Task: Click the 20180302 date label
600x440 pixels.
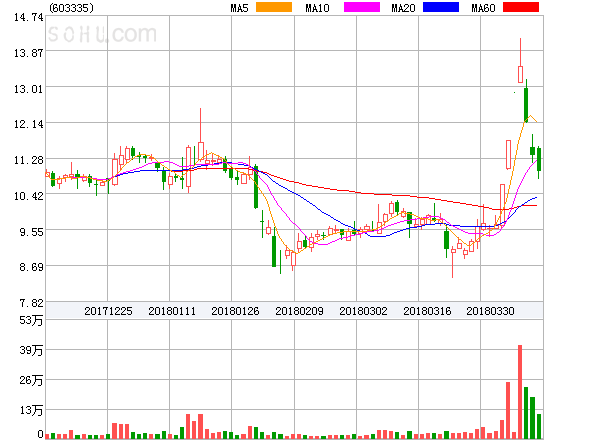Action: 363,311
